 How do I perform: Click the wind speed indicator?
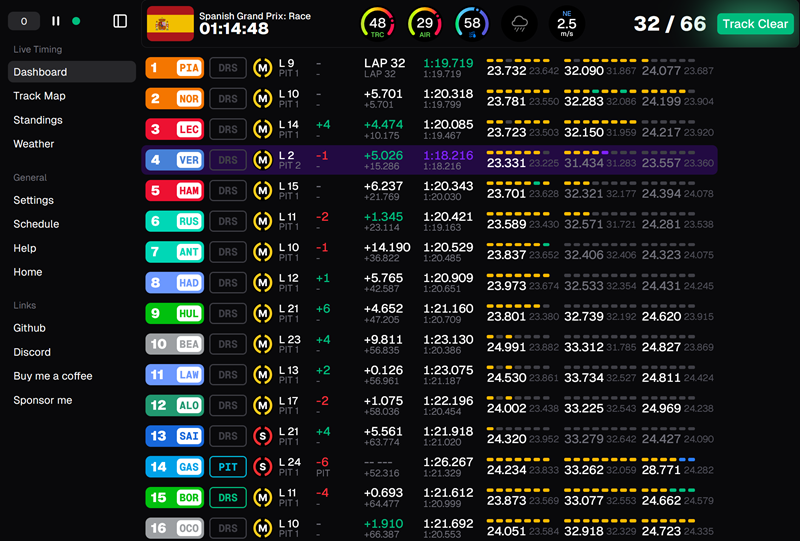tap(566, 23)
